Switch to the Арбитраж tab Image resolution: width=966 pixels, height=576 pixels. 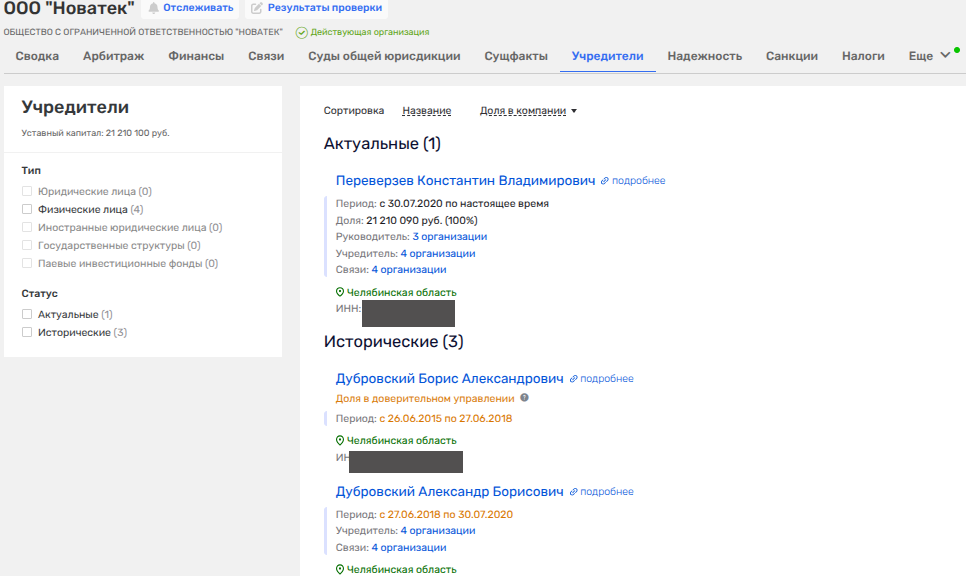pyautogui.click(x=113, y=56)
